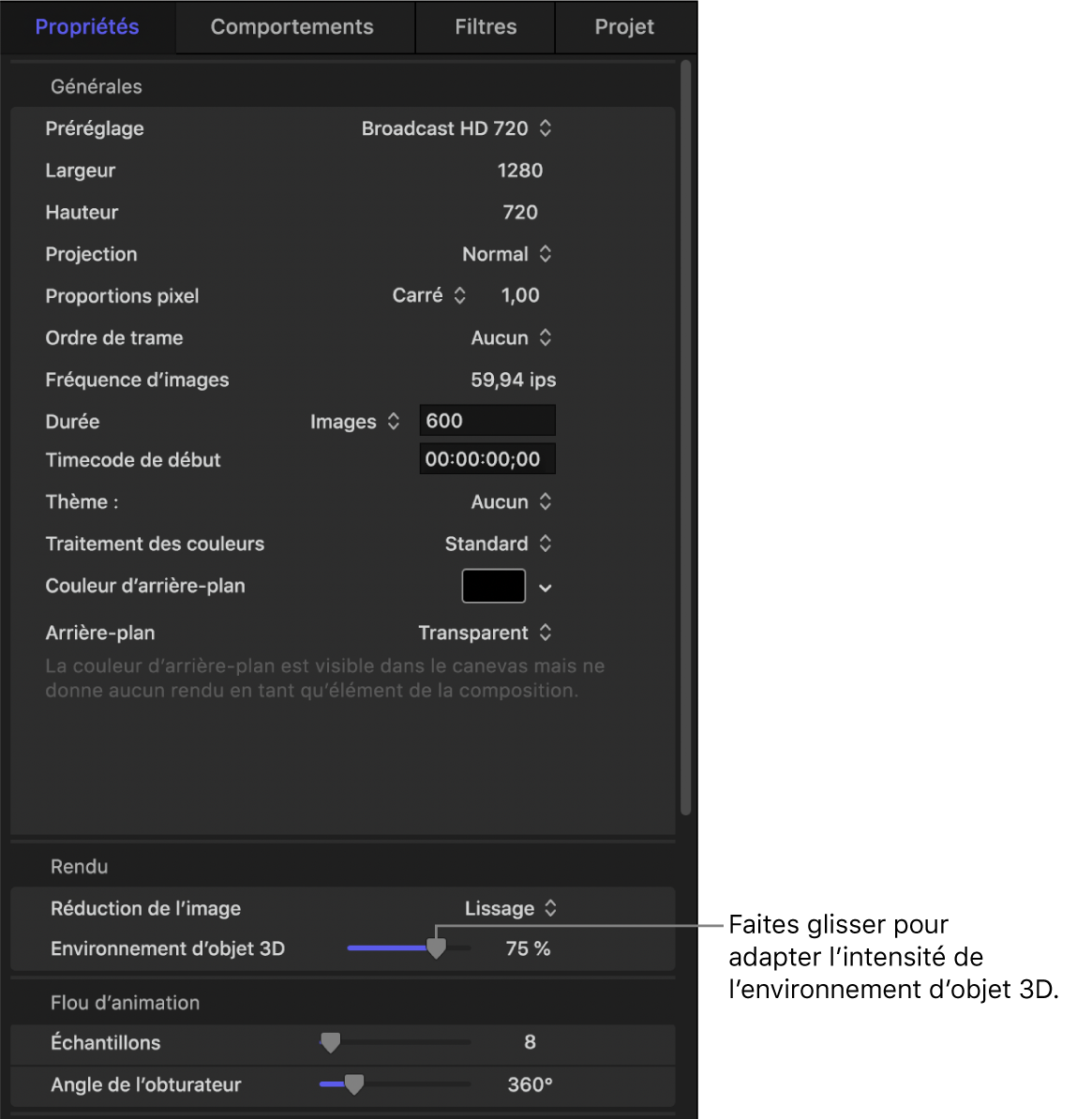1092x1119 pixels.
Task: Open the Arrière-plan Transparent dropdown
Action: pos(485,633)
